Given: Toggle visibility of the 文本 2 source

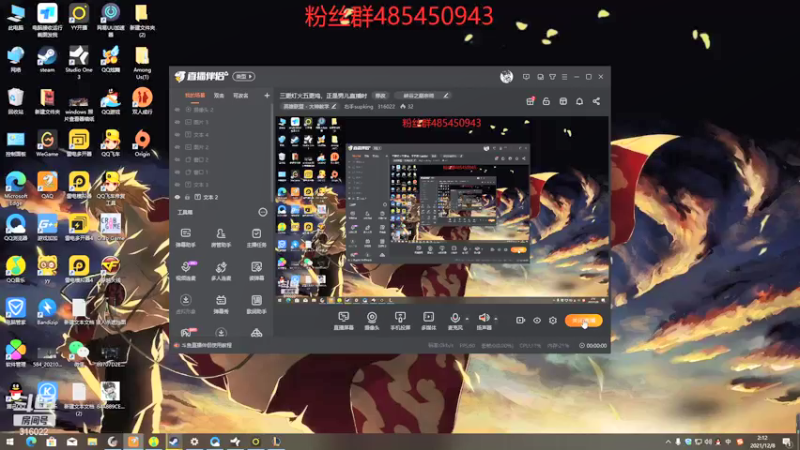Looking at the screenshot, I should click(x=177, y=197).
